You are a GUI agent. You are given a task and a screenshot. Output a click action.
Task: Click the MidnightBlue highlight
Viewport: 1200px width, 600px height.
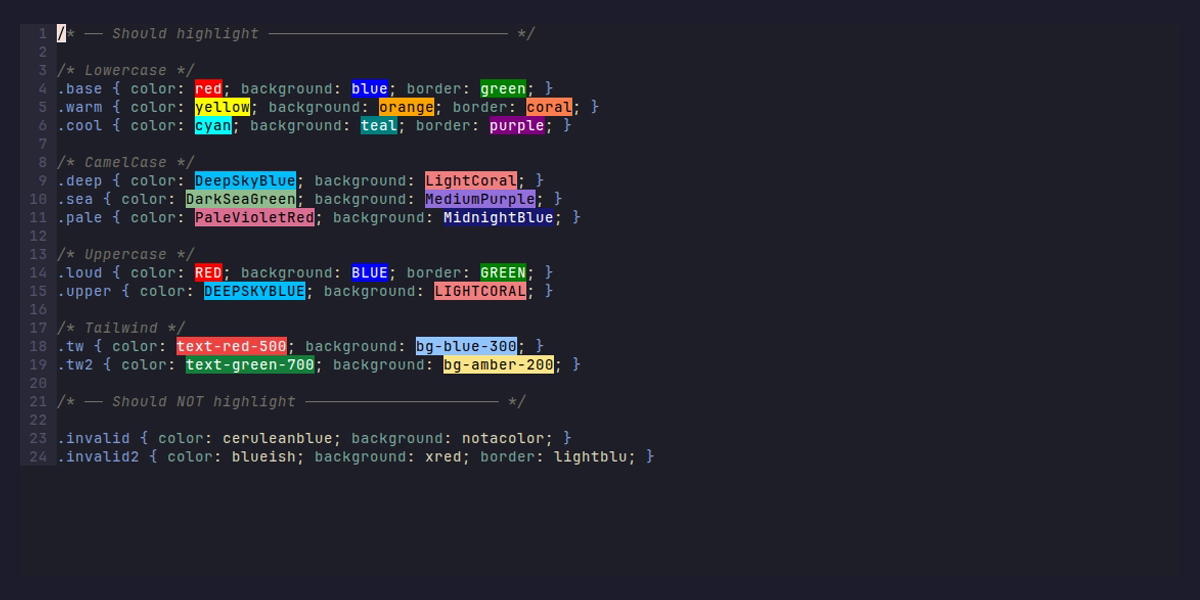pyautogui.click(x=498, y=218)
